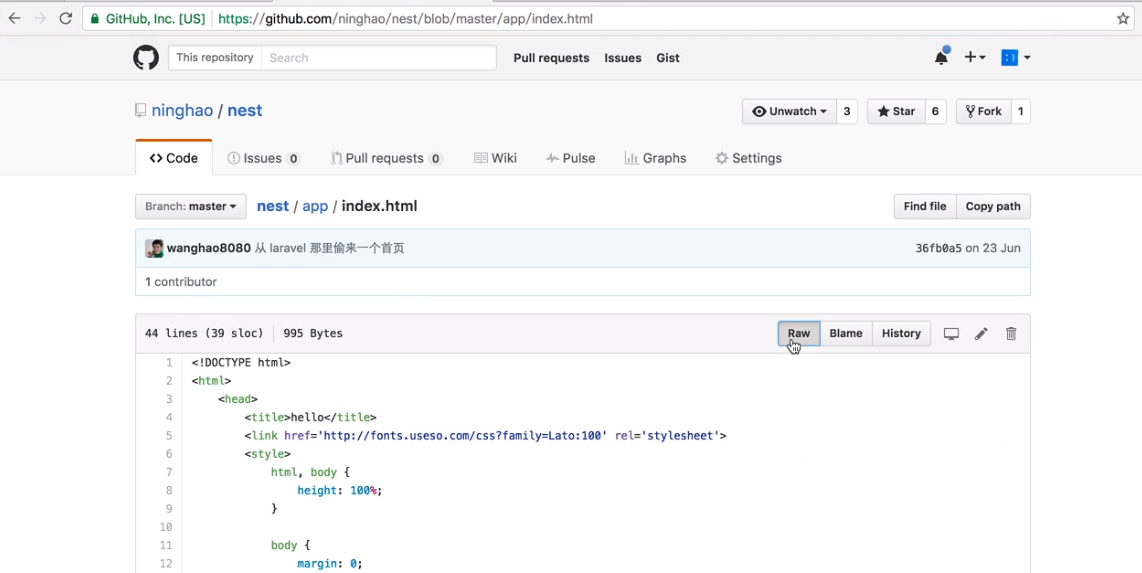Open Blame view
1142x573 pixels.
tap(846, 333)
